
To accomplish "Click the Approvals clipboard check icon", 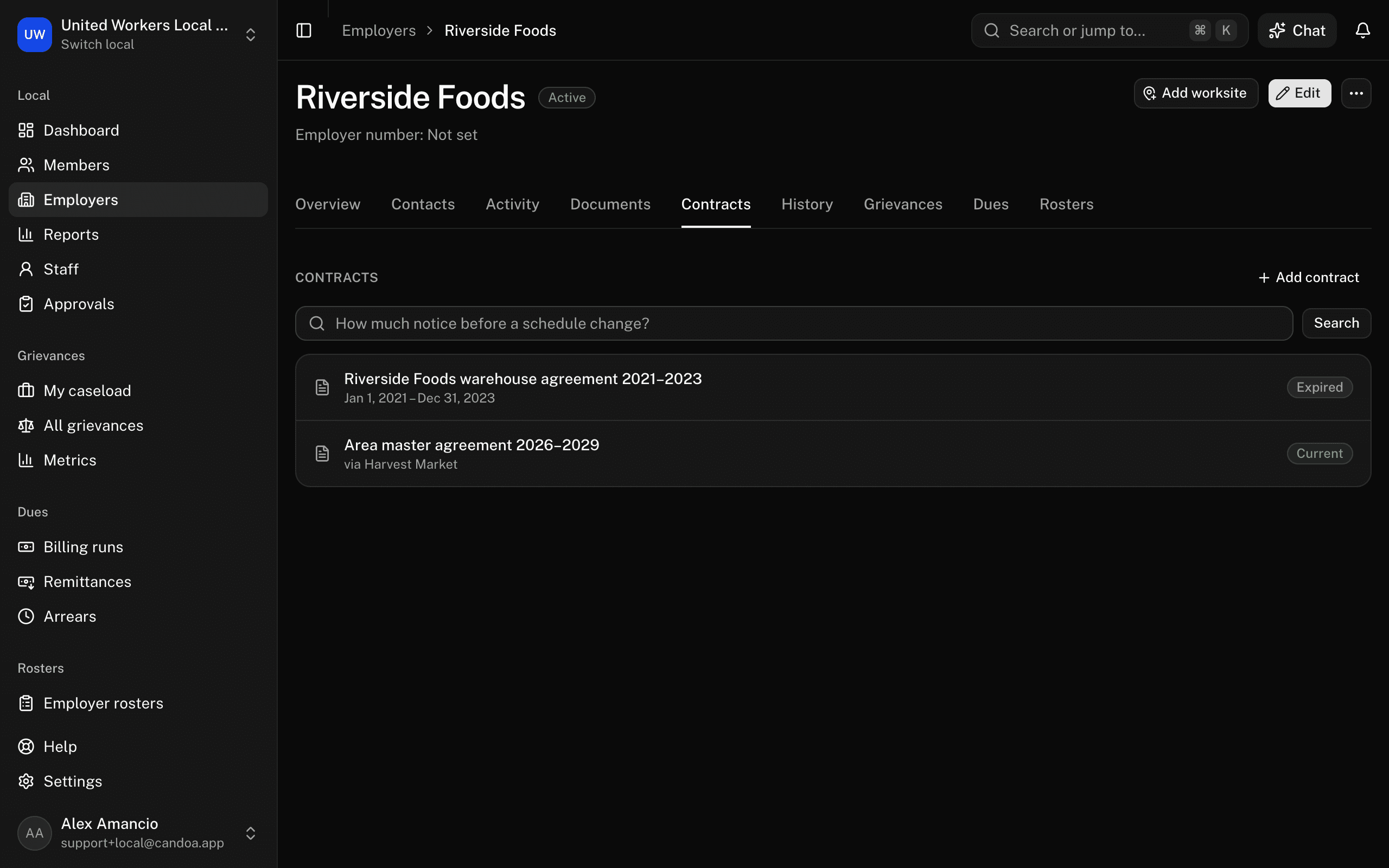I will click(26, 304).
